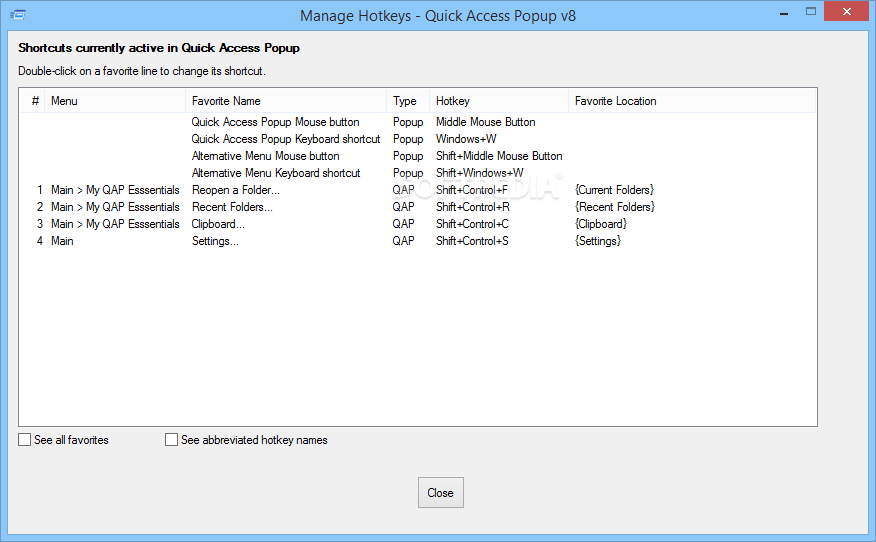The width and height of the screenshot is (876, 542).
Task: Click the {Settings} location cell
Action: coord(598,241)
